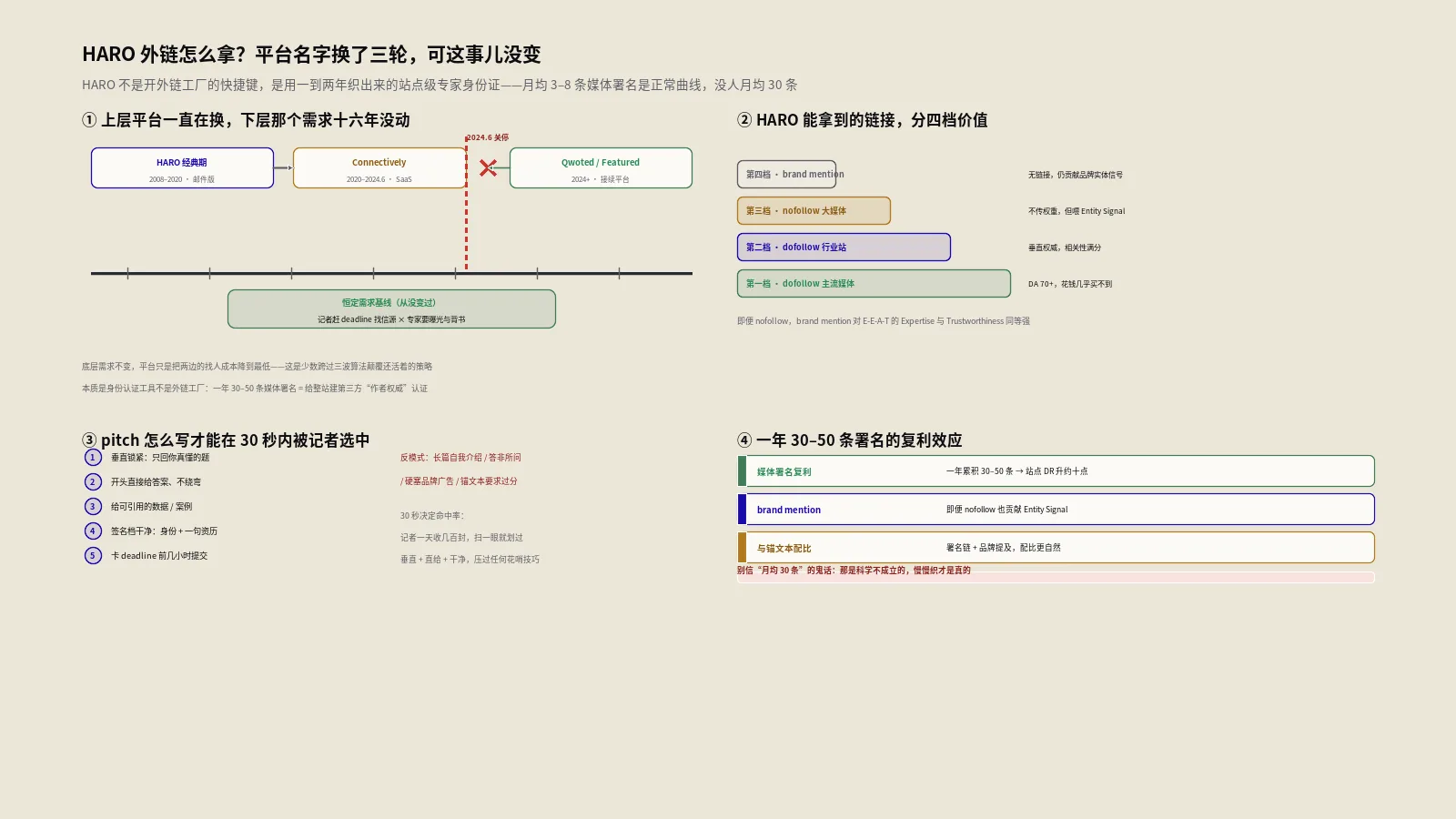Click the text 记者一天收几百封，扫一眼就划过
The image size is (1456, 819).
pos(461,538)
